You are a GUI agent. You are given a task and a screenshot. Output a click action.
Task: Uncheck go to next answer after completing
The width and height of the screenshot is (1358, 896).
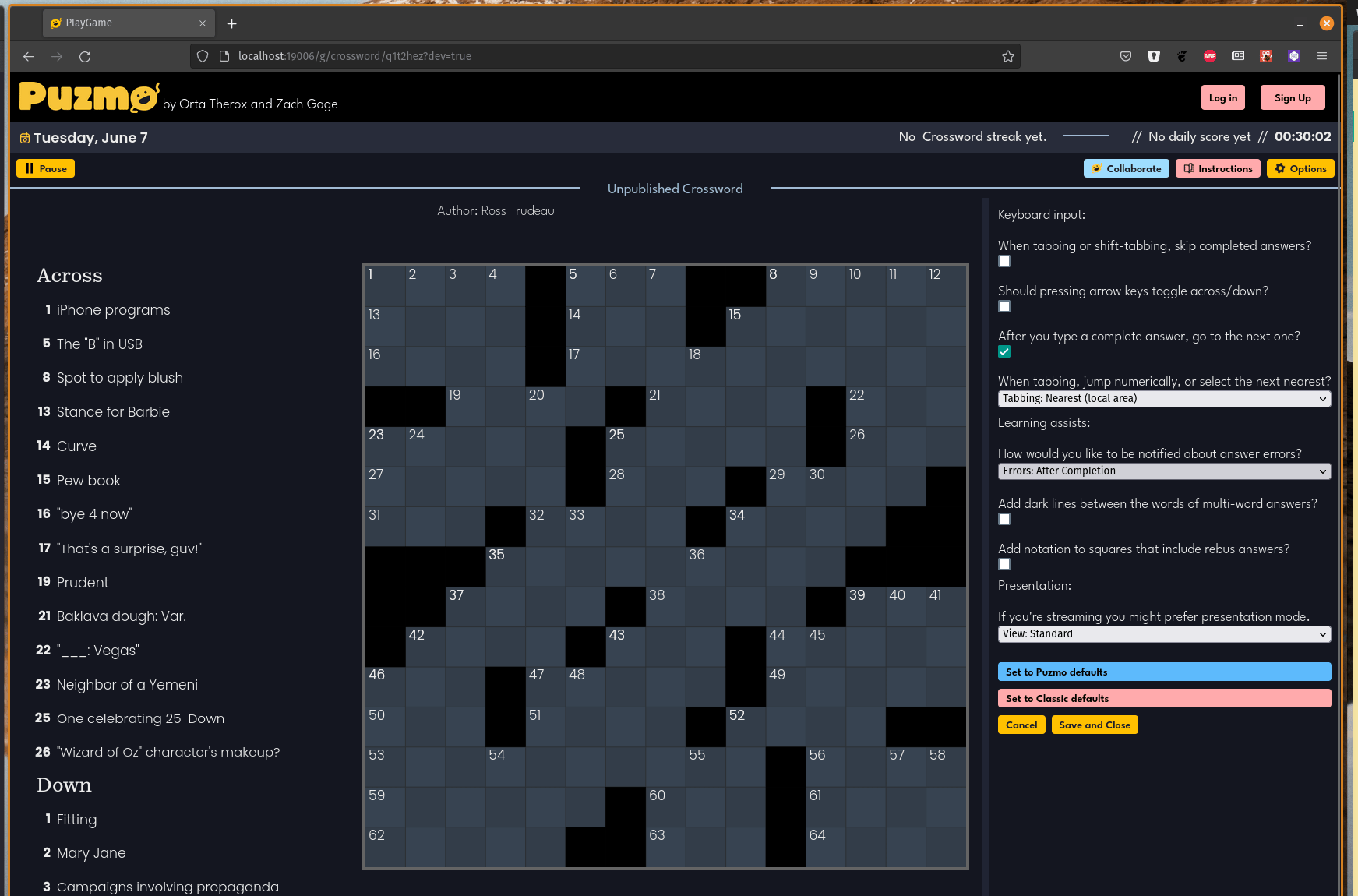pos(1004,352)
